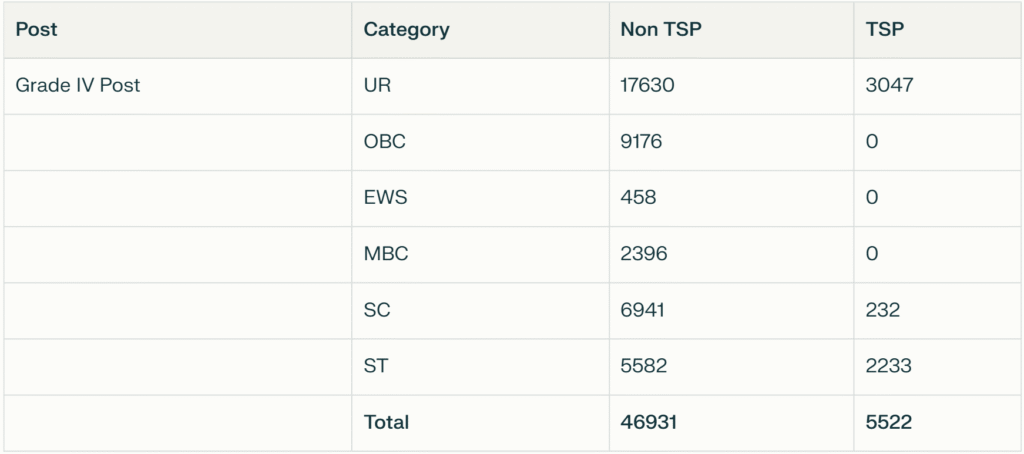Select the TSP total 5522
1024x454 pixels.
[x=889, y=422]
